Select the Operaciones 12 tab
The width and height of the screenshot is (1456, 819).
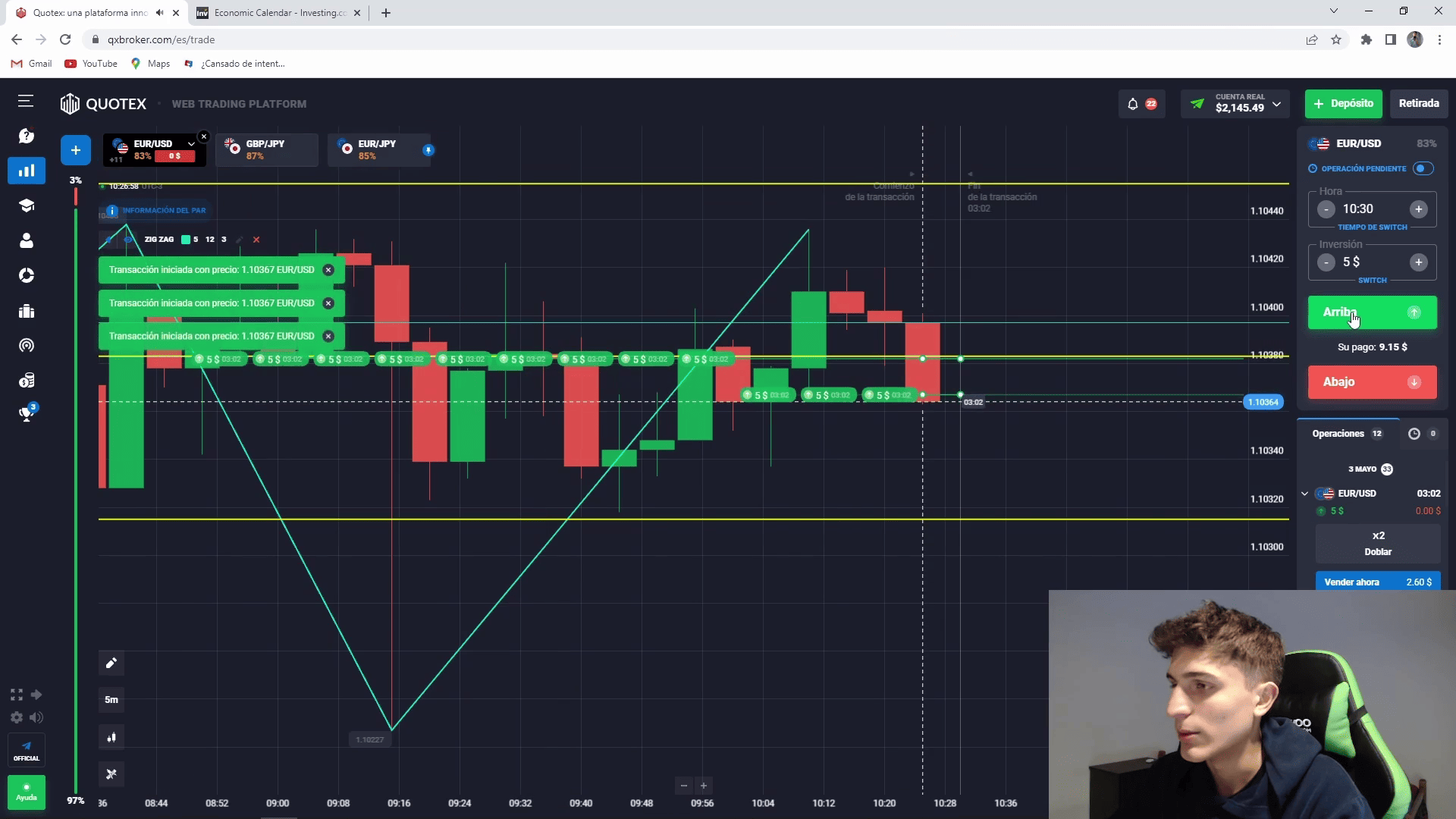tap(1348, 434)
